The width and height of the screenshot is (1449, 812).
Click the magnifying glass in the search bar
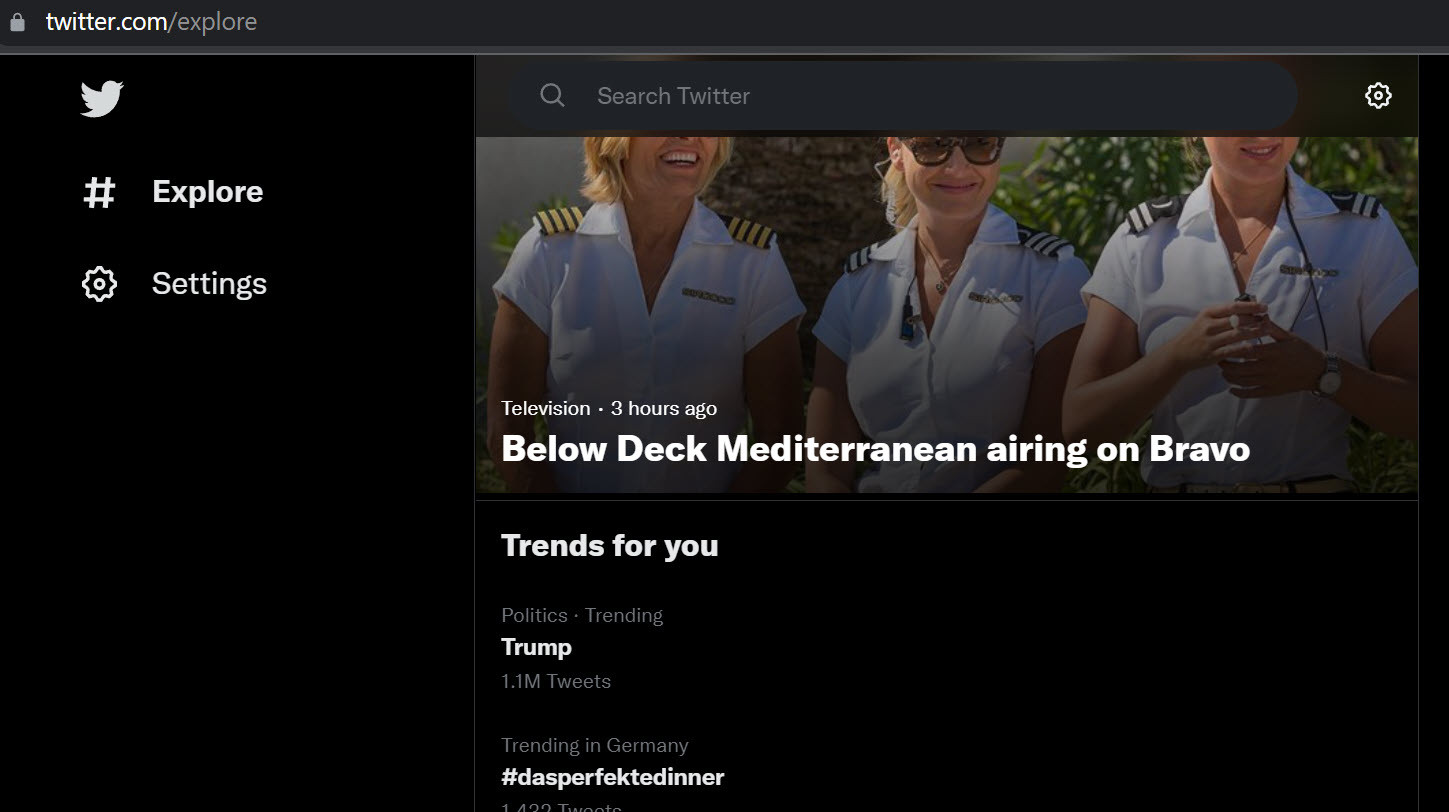coord(552,96)
